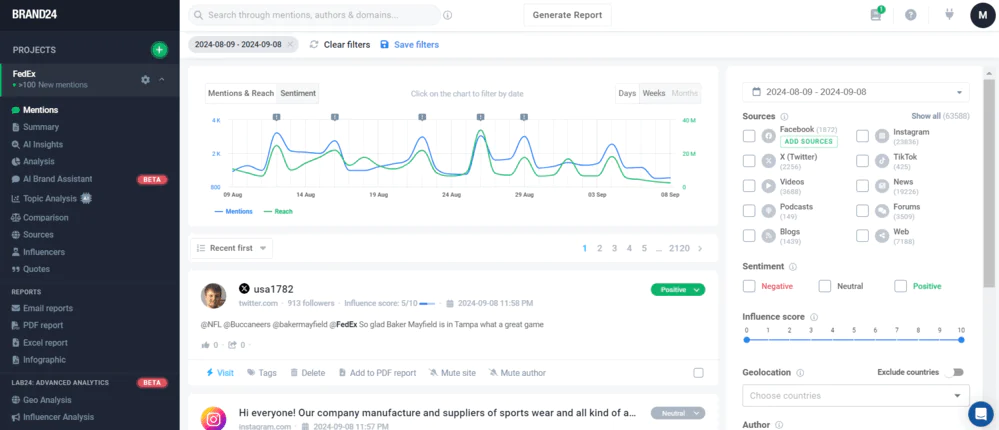Viewport: 999px width, 430px height.
Task: Click the help question mark icon
Action: [x=910, y=15]
